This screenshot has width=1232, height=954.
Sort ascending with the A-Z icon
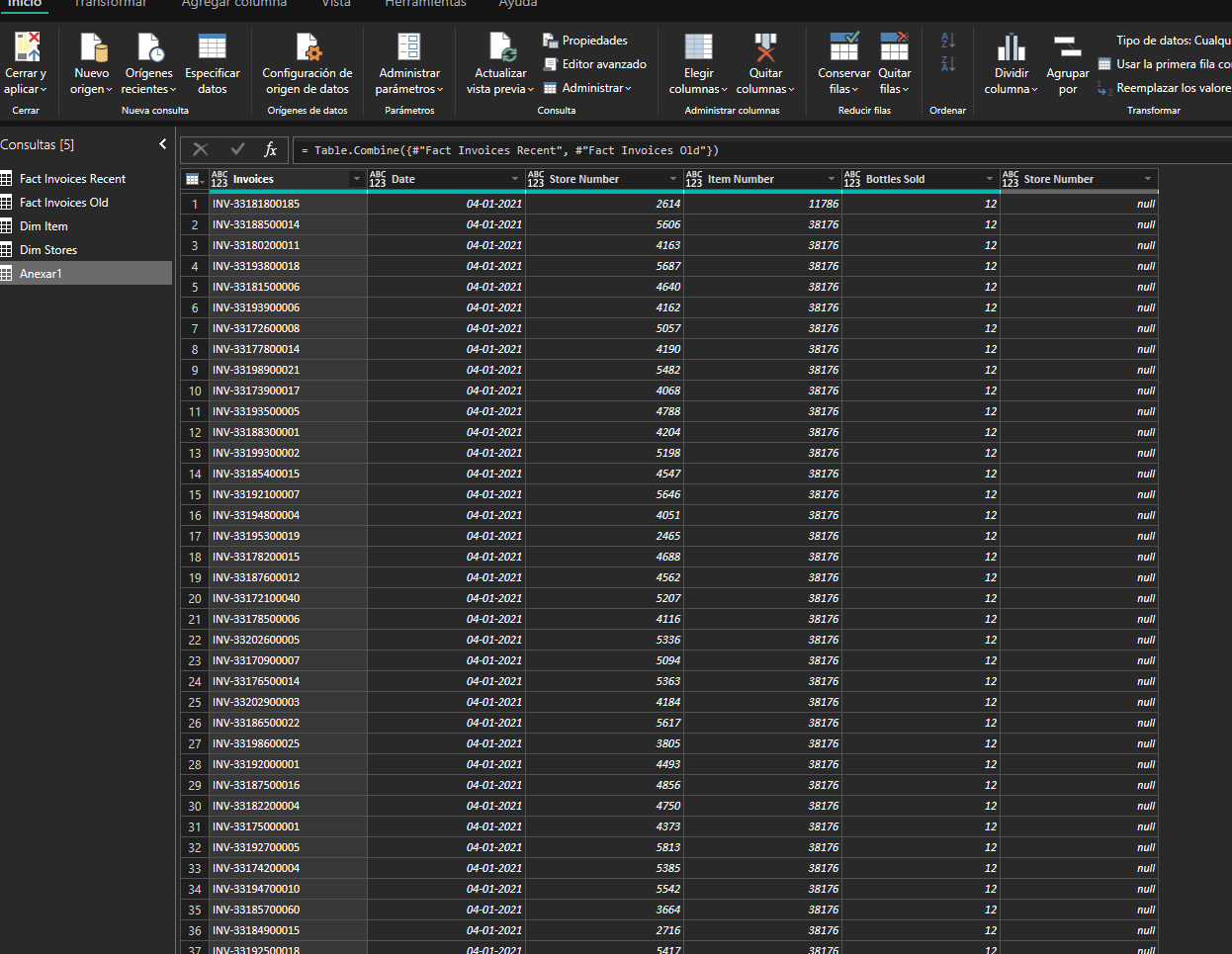point(947,41)
